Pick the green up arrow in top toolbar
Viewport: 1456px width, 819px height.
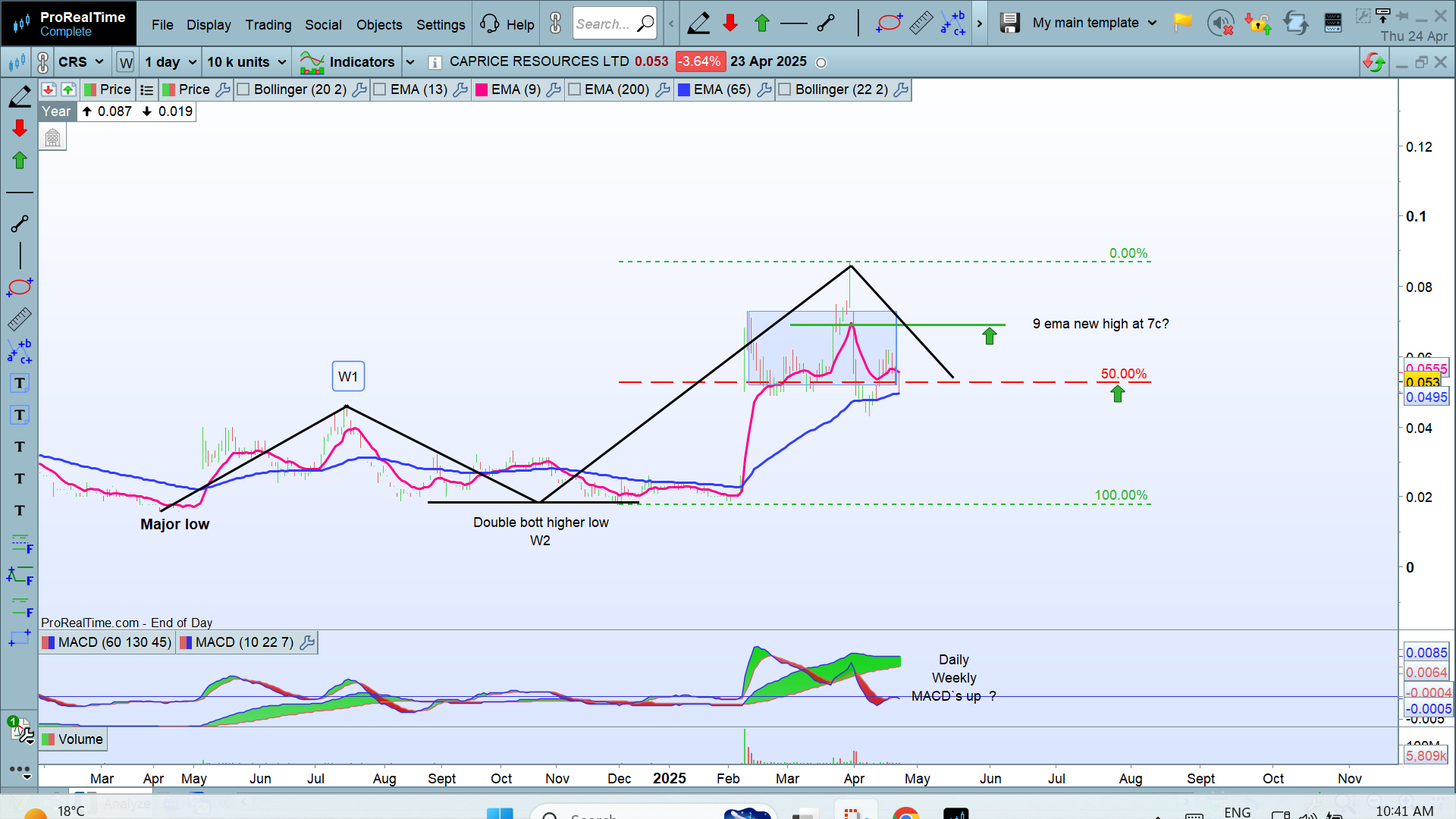[x=762, y=24]
